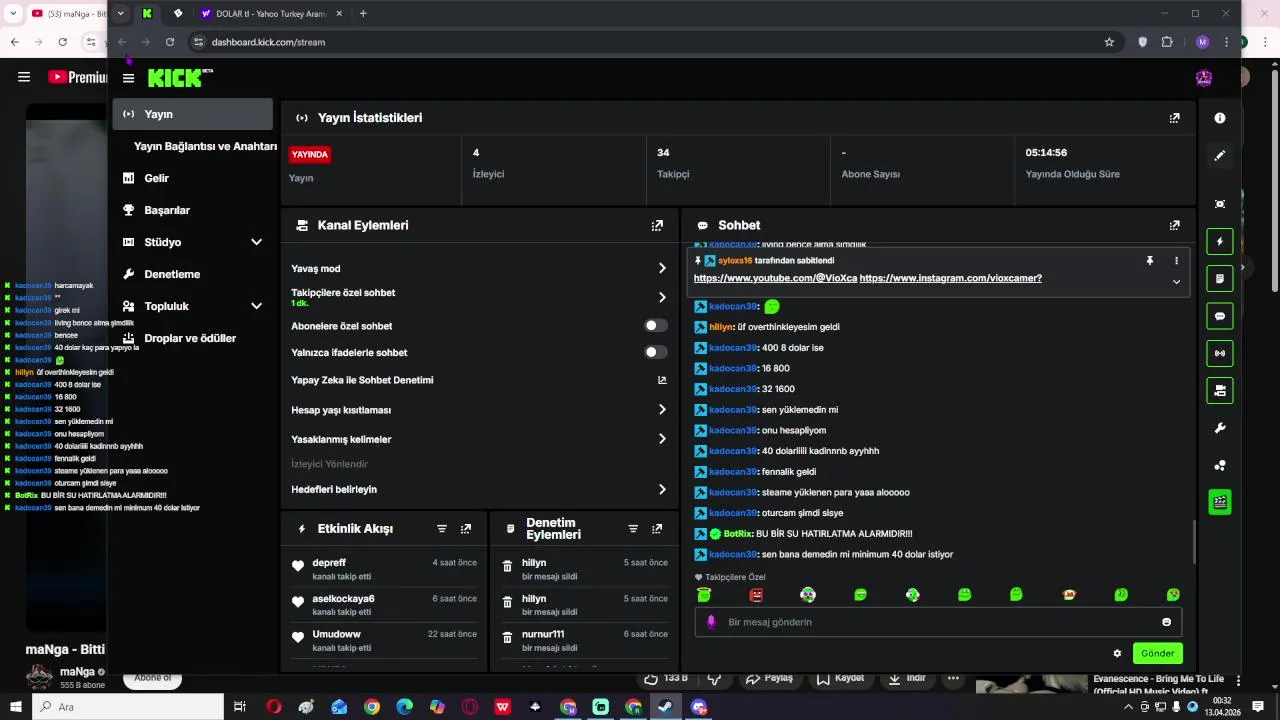The image size is (1280, 720).
Task: Open pinned instagram.com/vioxcamer link
Action: coord(951,278)
